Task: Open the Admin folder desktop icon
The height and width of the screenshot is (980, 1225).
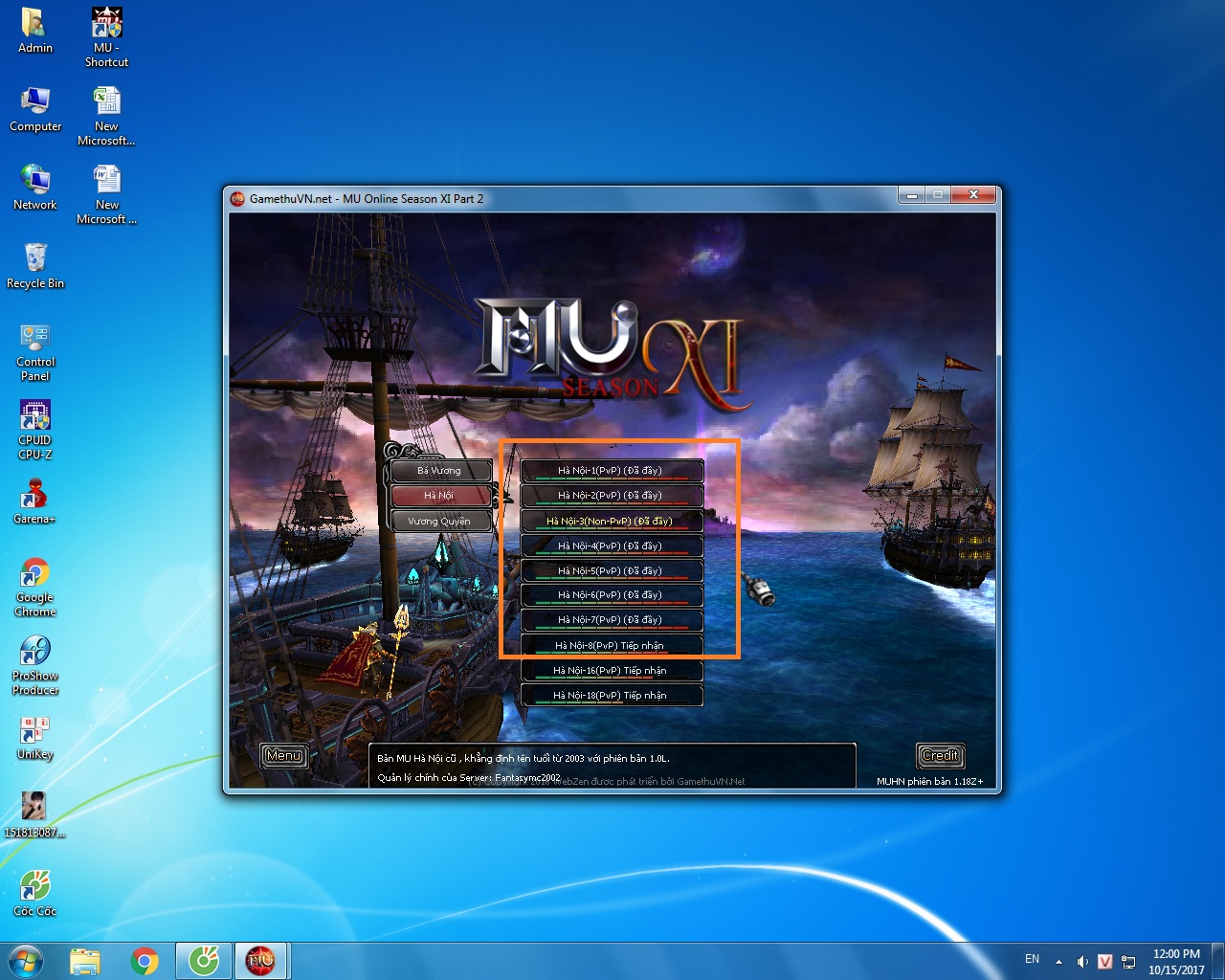Action: (x=35, y=32)
